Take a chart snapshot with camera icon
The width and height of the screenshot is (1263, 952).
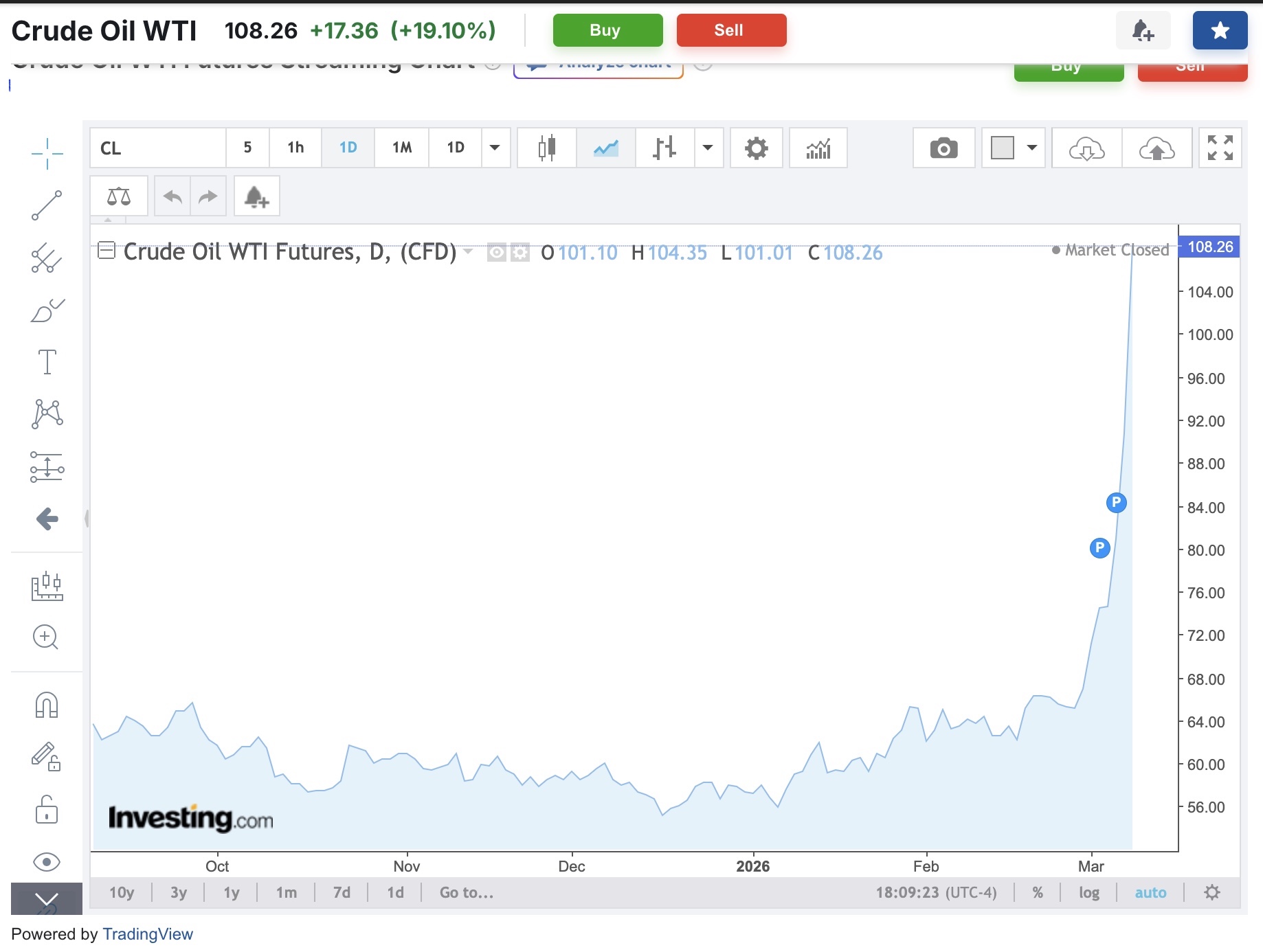(x=943, y=148)
